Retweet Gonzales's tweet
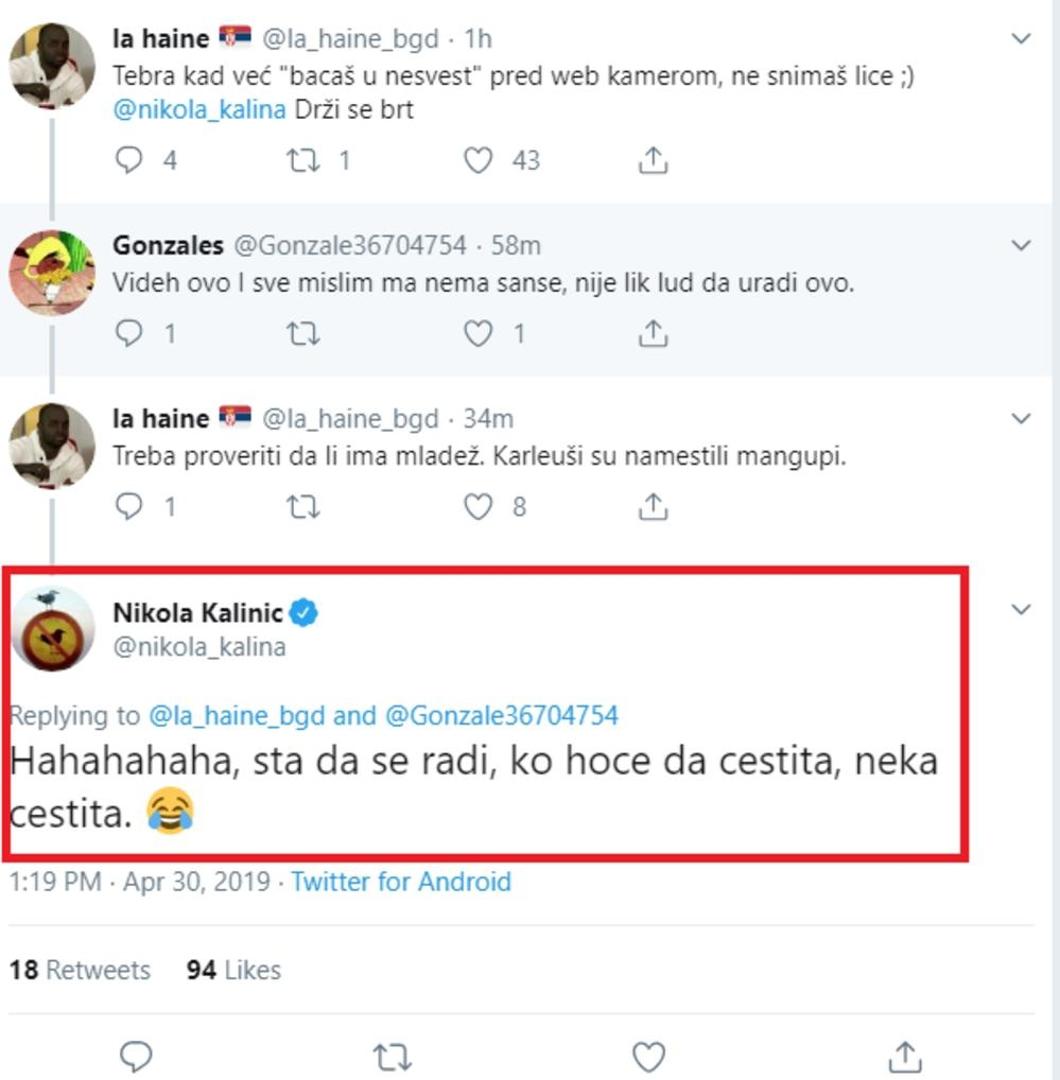This screenshot has height=1080, width=1060. click(302, 333)
